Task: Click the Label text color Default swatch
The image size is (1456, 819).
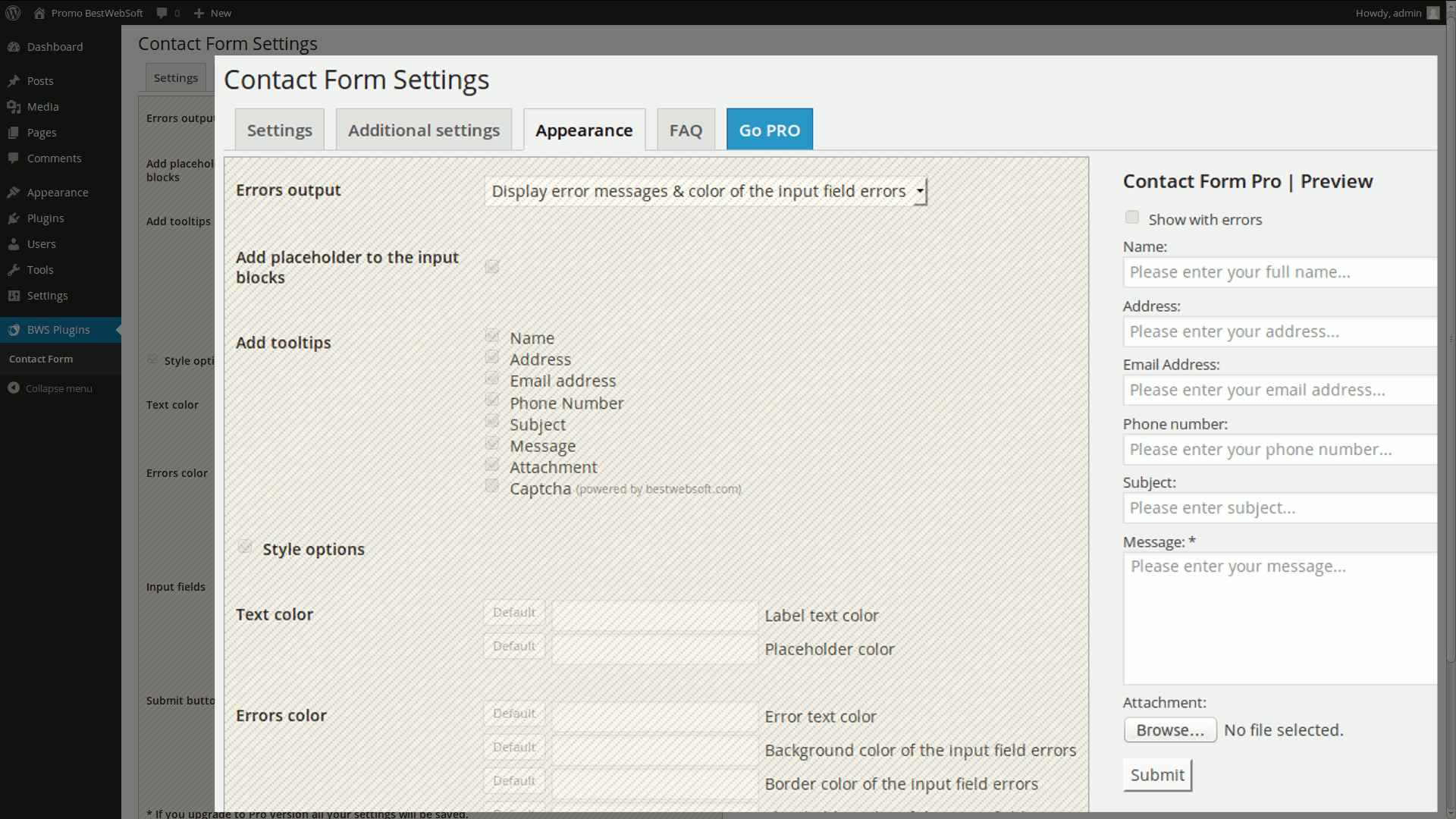Action: [x=514, y=613]
